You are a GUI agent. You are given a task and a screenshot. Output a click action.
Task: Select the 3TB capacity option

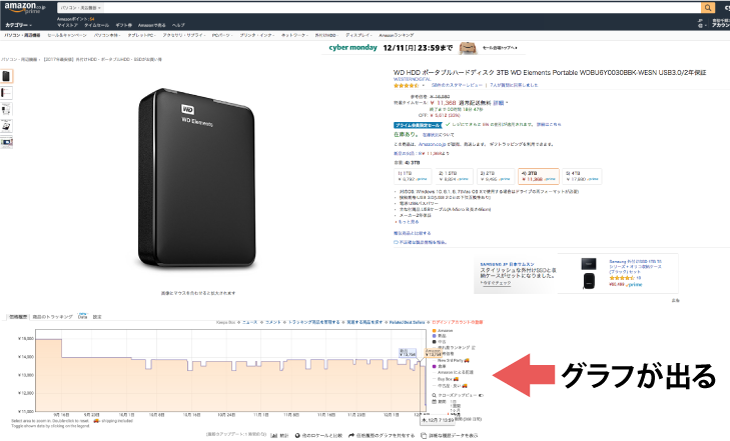[x=538, y=176]
